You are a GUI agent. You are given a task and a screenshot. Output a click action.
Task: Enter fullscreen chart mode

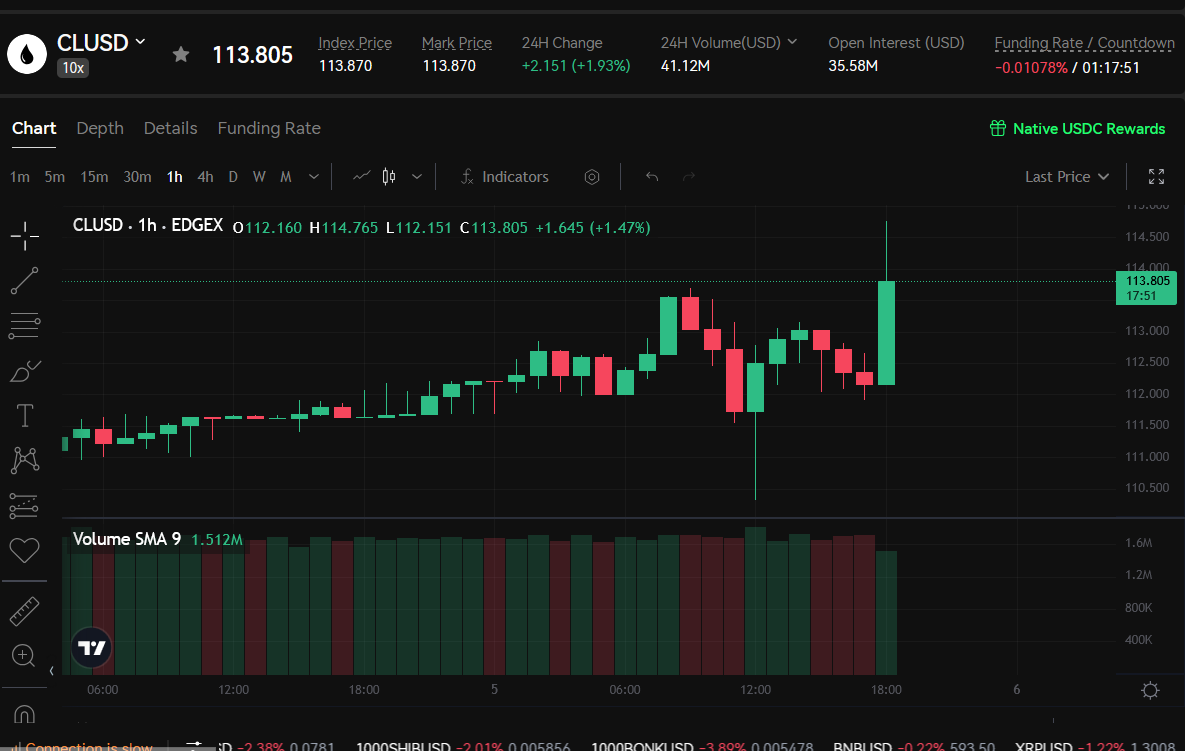1156,177
